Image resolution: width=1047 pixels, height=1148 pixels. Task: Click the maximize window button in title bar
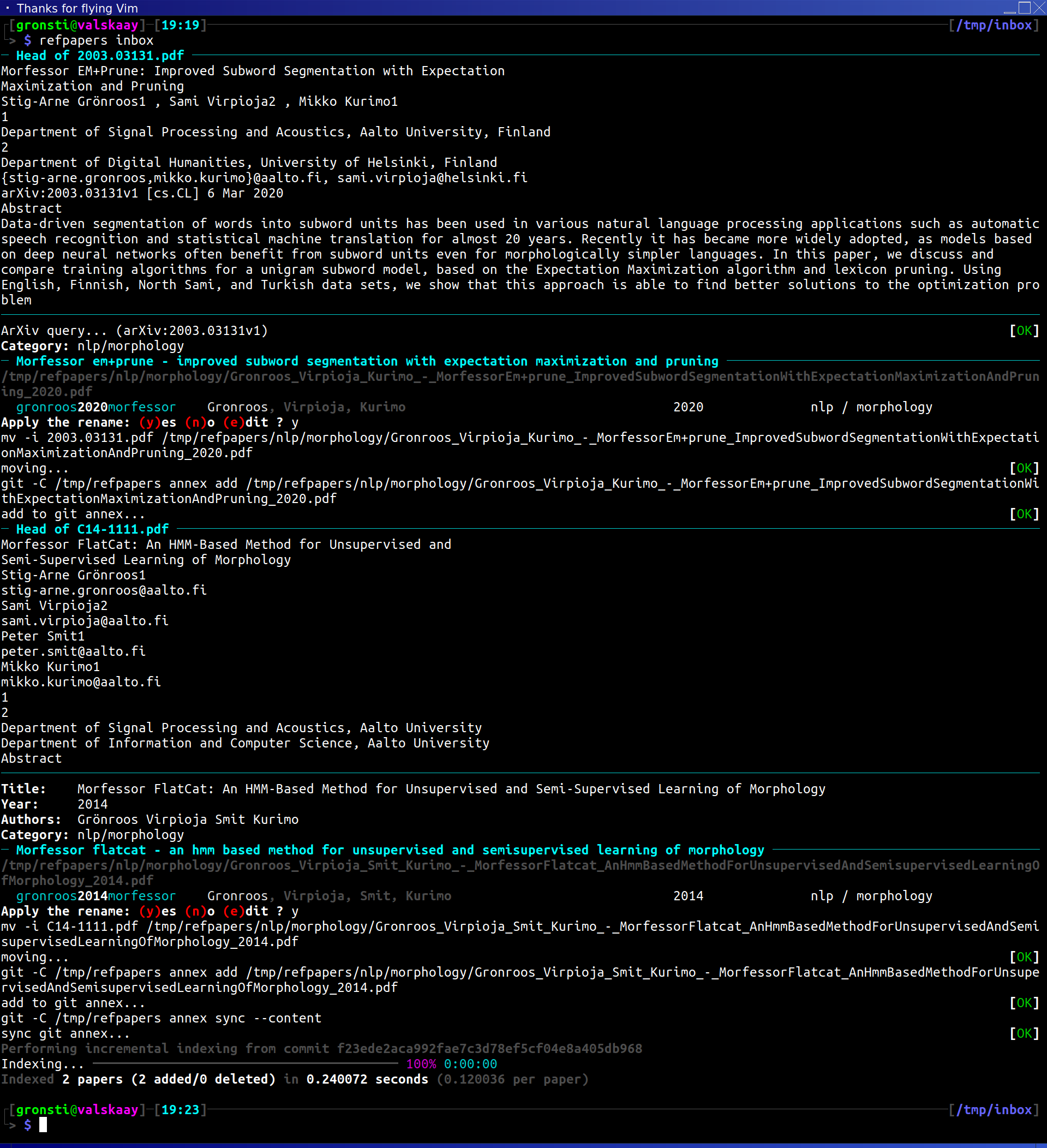[1024, 8]
